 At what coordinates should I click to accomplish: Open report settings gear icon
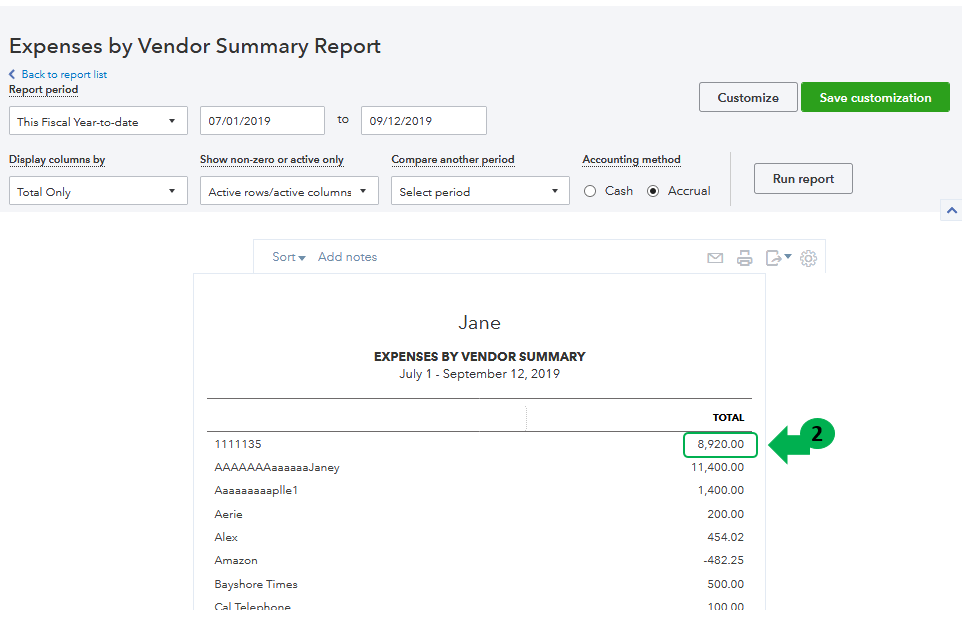click(809, 258)
